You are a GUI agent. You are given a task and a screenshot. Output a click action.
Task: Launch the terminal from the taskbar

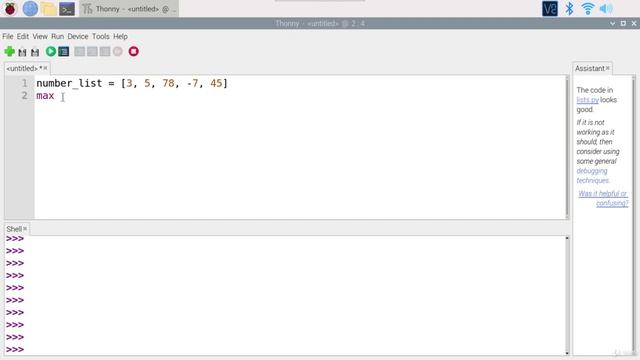67,9
